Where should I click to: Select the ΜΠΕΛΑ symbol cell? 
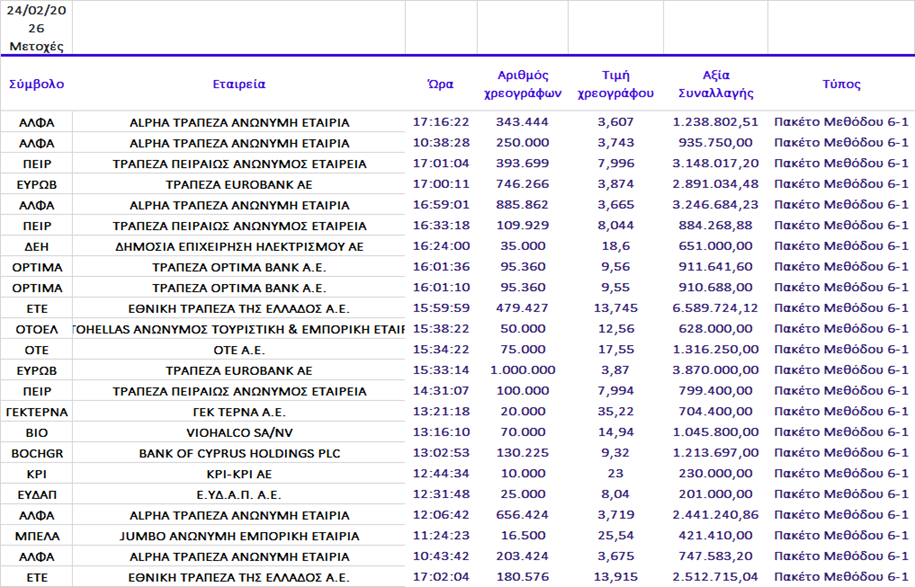point(36,536)
